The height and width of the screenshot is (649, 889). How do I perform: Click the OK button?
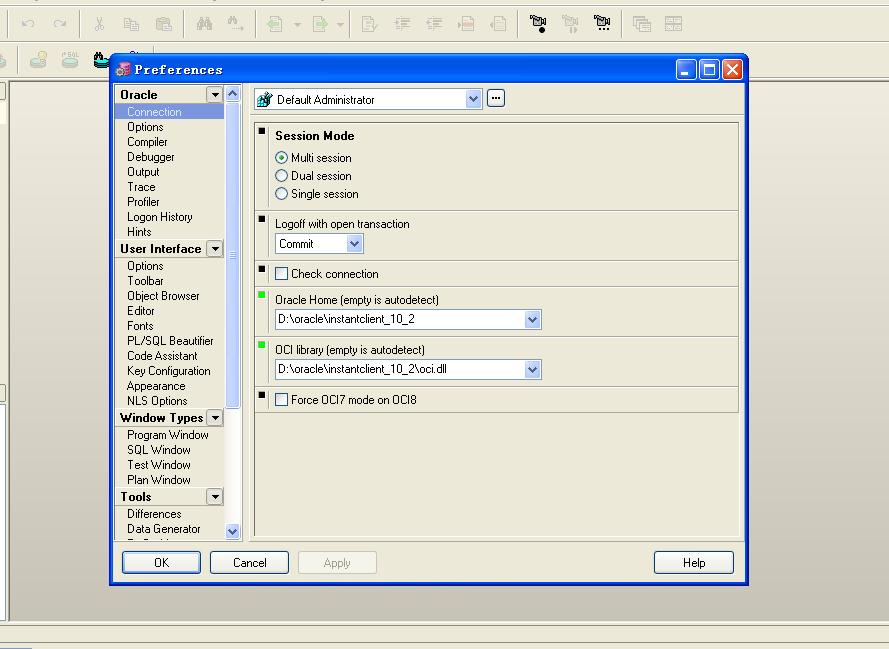click(161, 562)
